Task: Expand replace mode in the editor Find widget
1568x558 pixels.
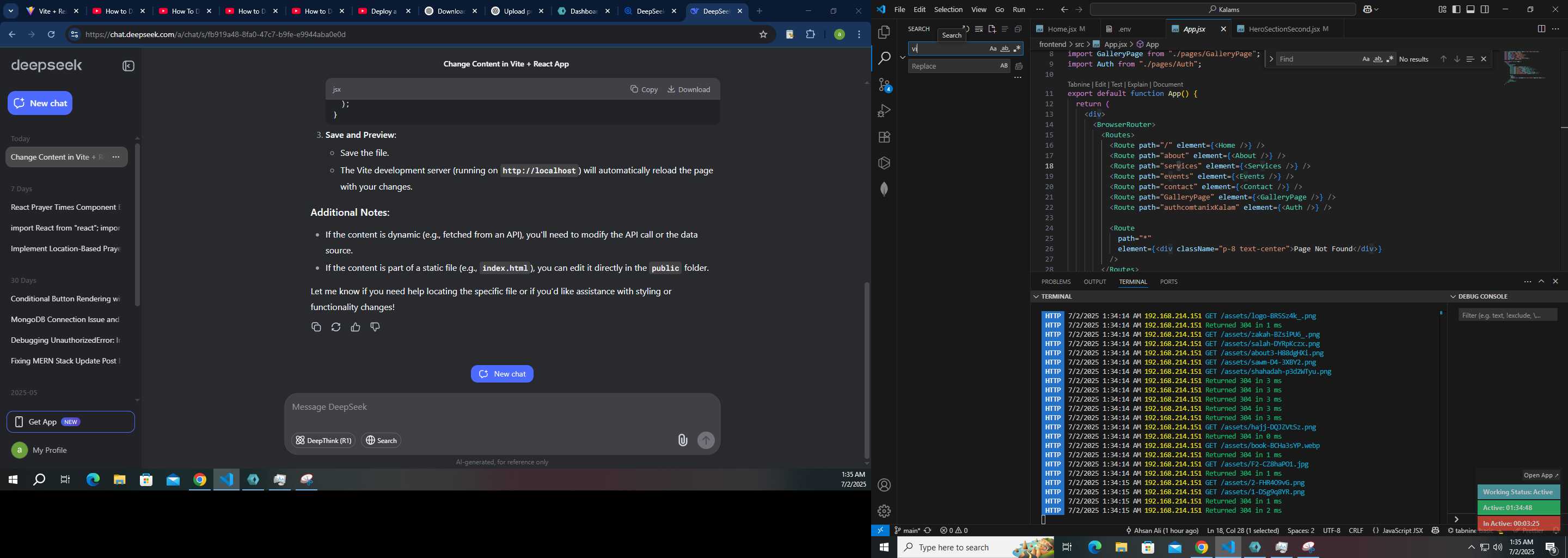Action: pos(1271,59)
